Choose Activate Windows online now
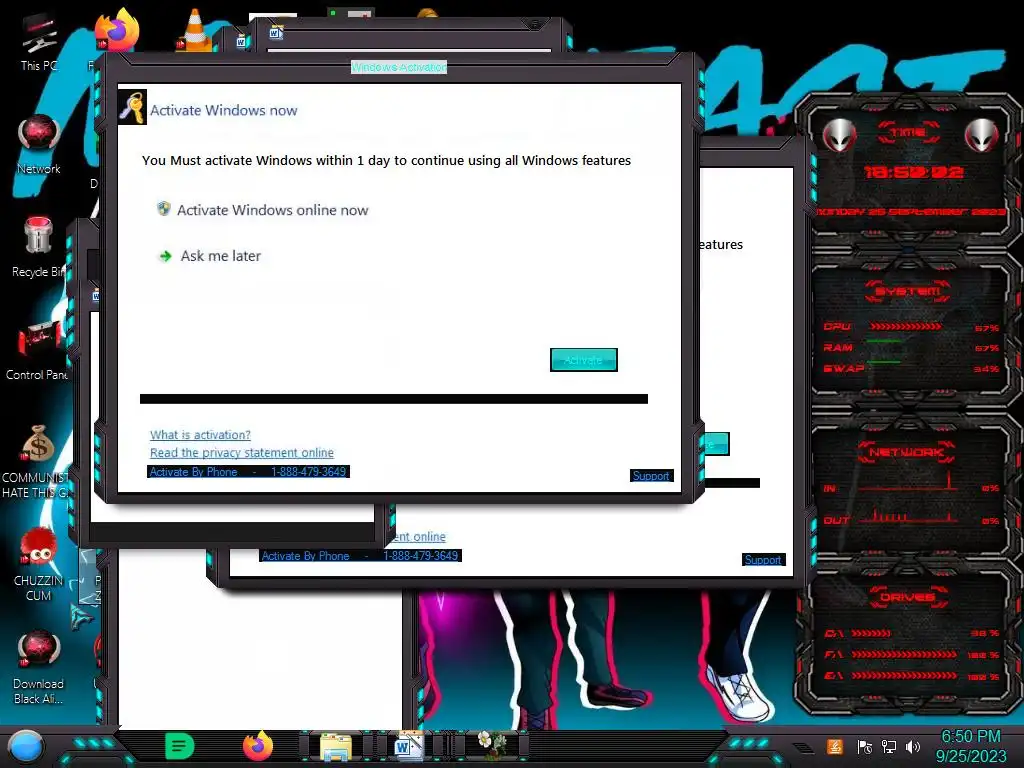The width and height of the screenshot is (1024, 768). coord(272,210)
